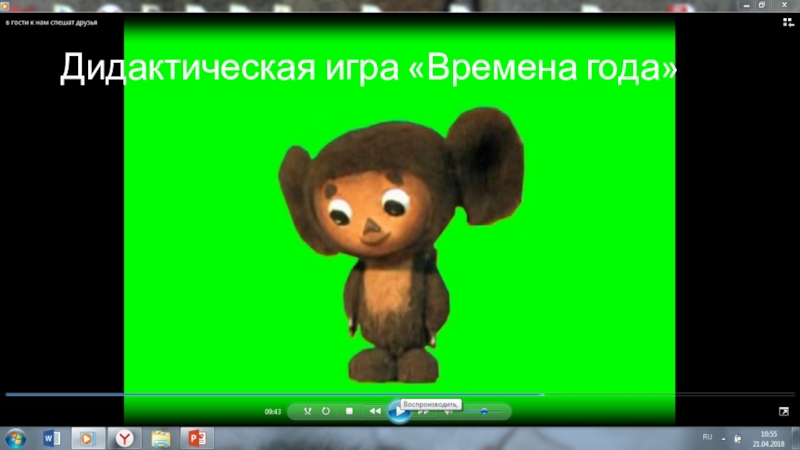Click the fast-forward next button
Image resolution: width=800 pixels, height=450 pixels.
(423, 411)
